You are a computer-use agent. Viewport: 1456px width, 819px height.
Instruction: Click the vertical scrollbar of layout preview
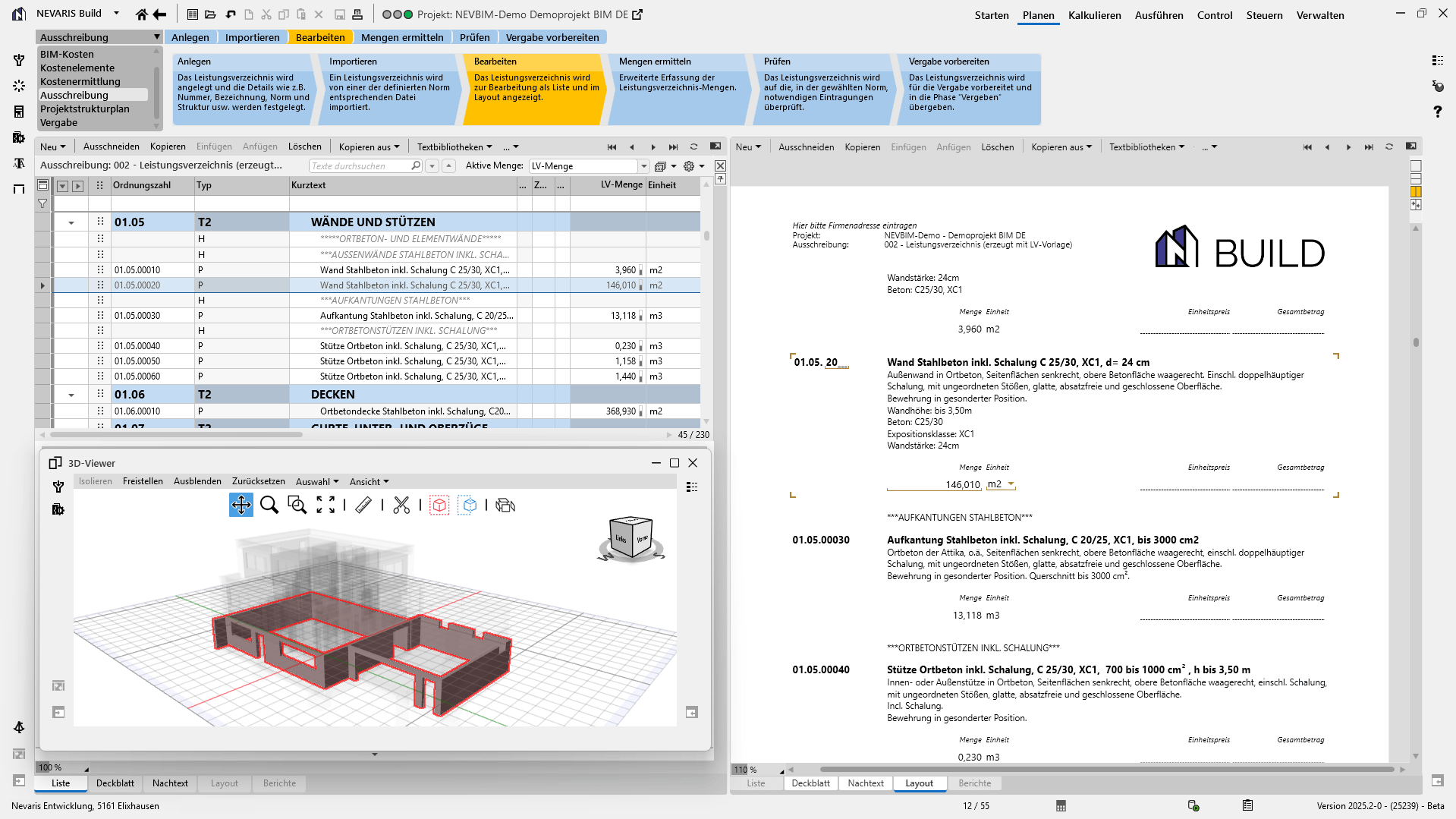tap(1416, 342)
